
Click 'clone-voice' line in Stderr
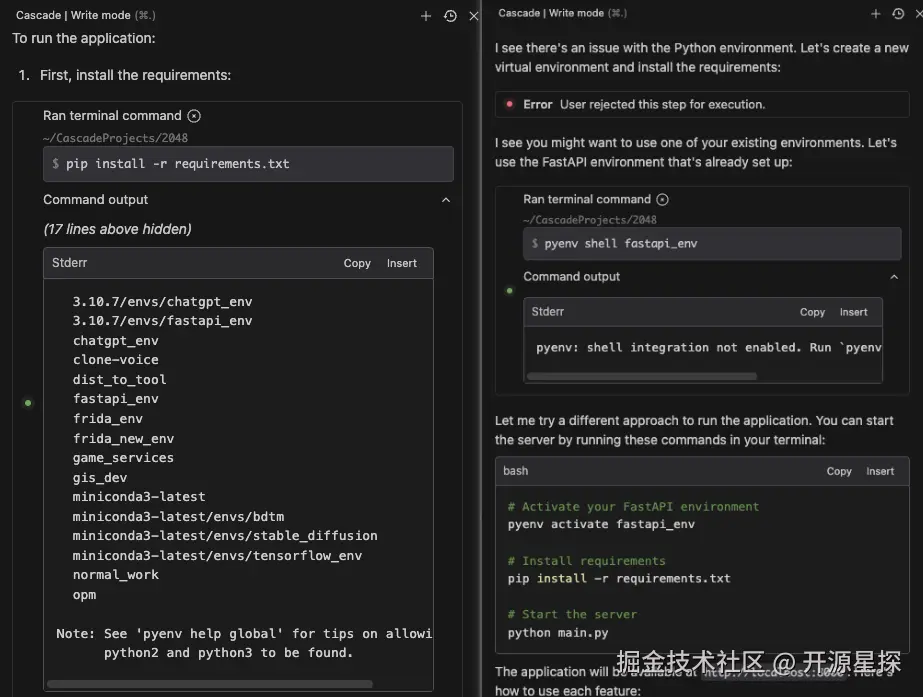115,360
